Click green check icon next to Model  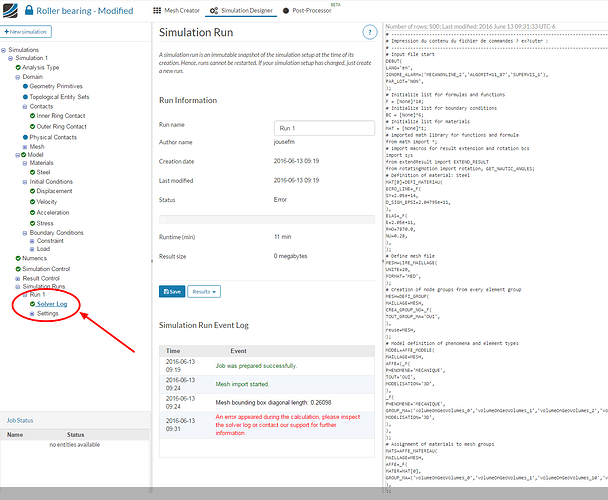pos(24,155)
